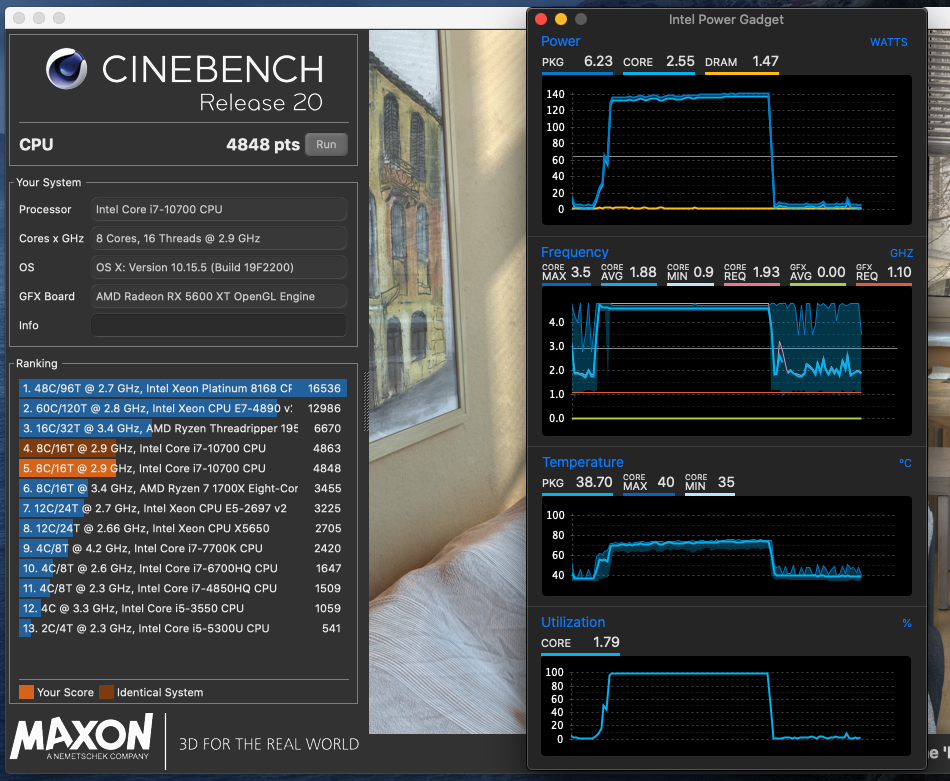Click the WATTS unit label
The image size is (950, 781).
(889, 42)
